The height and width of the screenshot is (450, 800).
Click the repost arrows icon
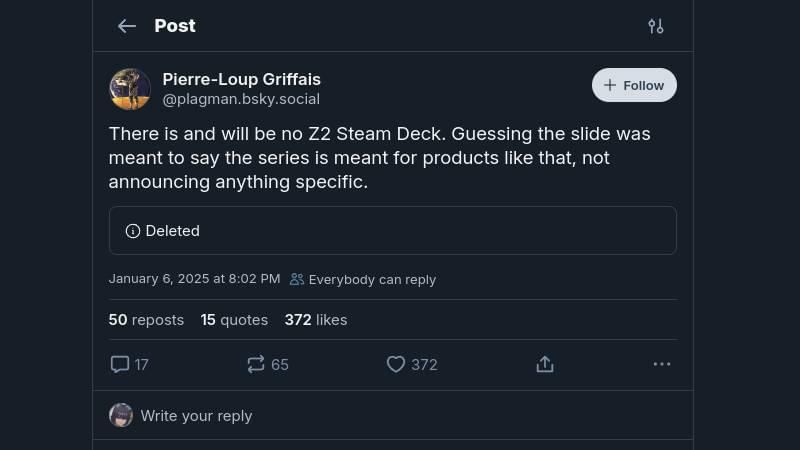(256, 364)
